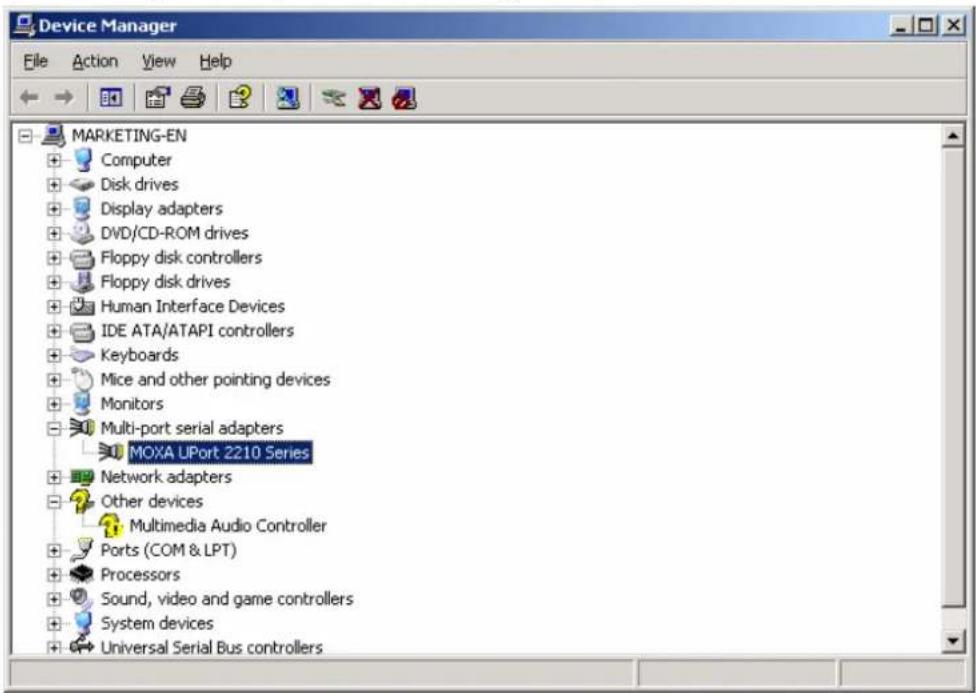Viewport: 976px width, 693px height.
Task: Expand the Monitors node
Action: pyautogui.click(x=54, y=404)
